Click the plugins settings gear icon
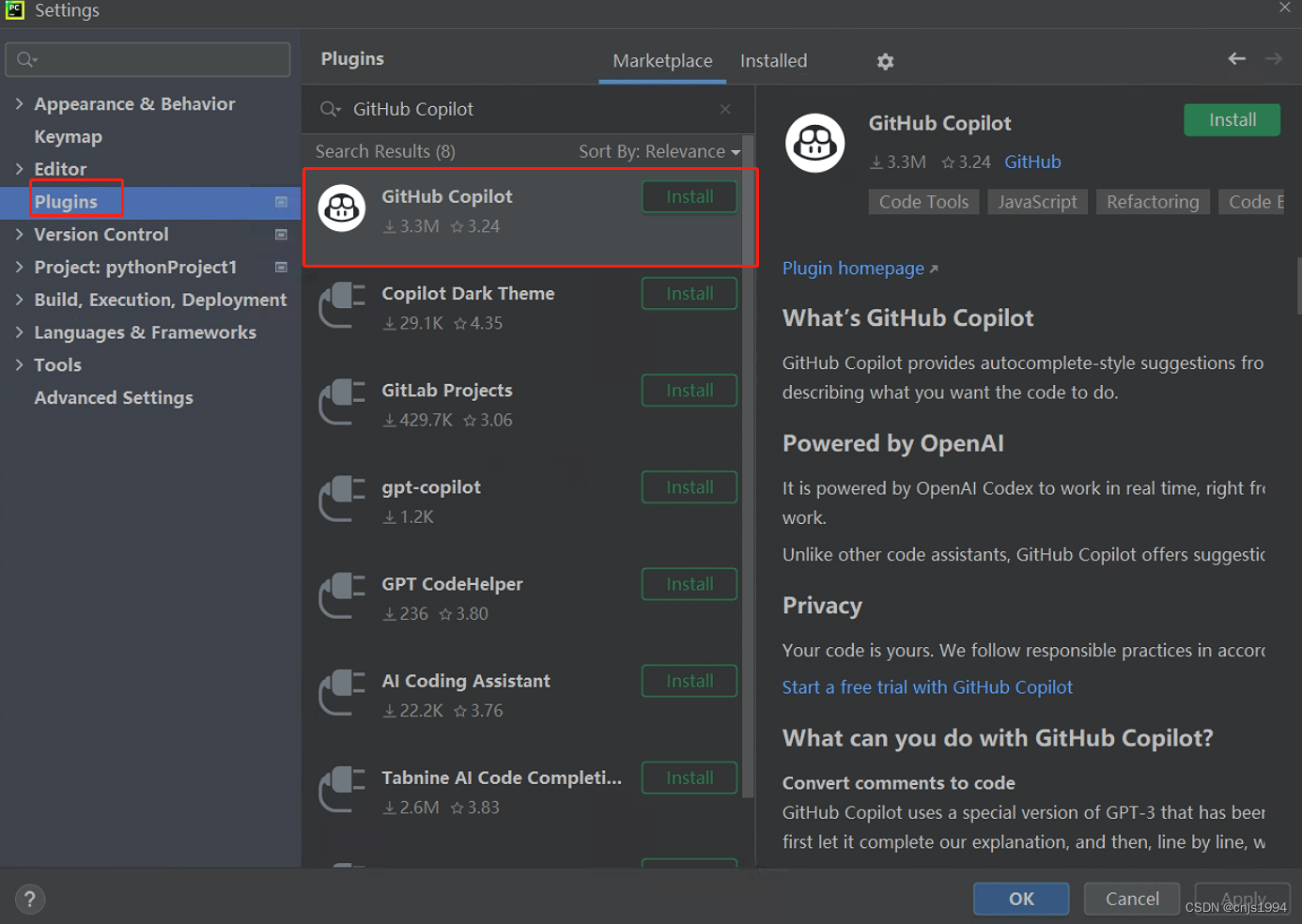 coord(885,62)
